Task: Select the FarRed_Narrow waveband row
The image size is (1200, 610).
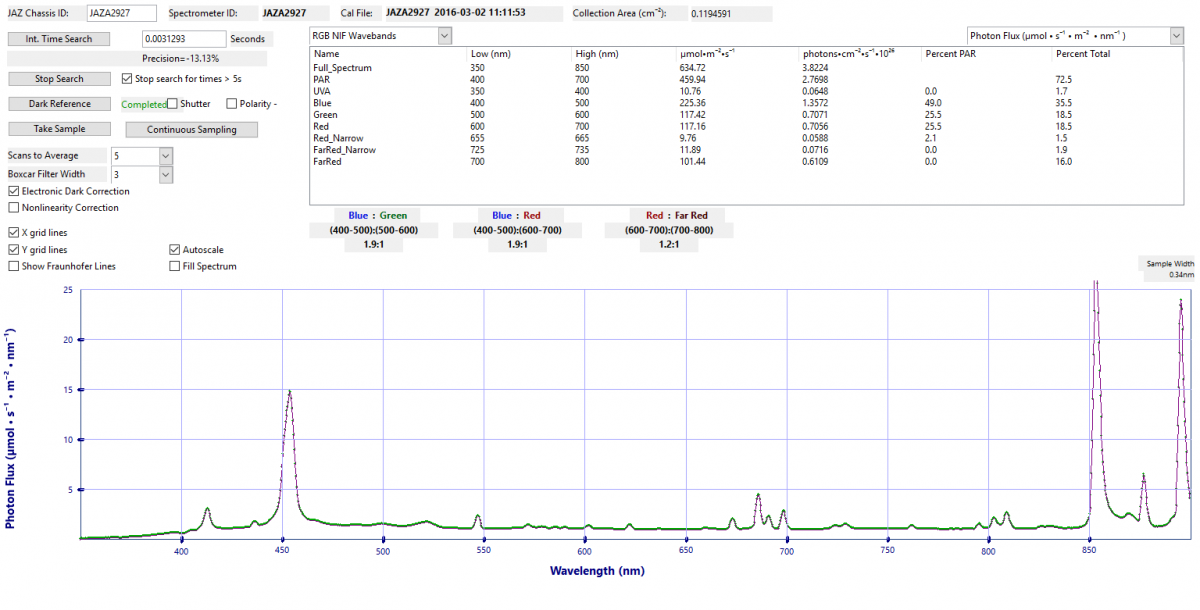Action: [746, 150]
